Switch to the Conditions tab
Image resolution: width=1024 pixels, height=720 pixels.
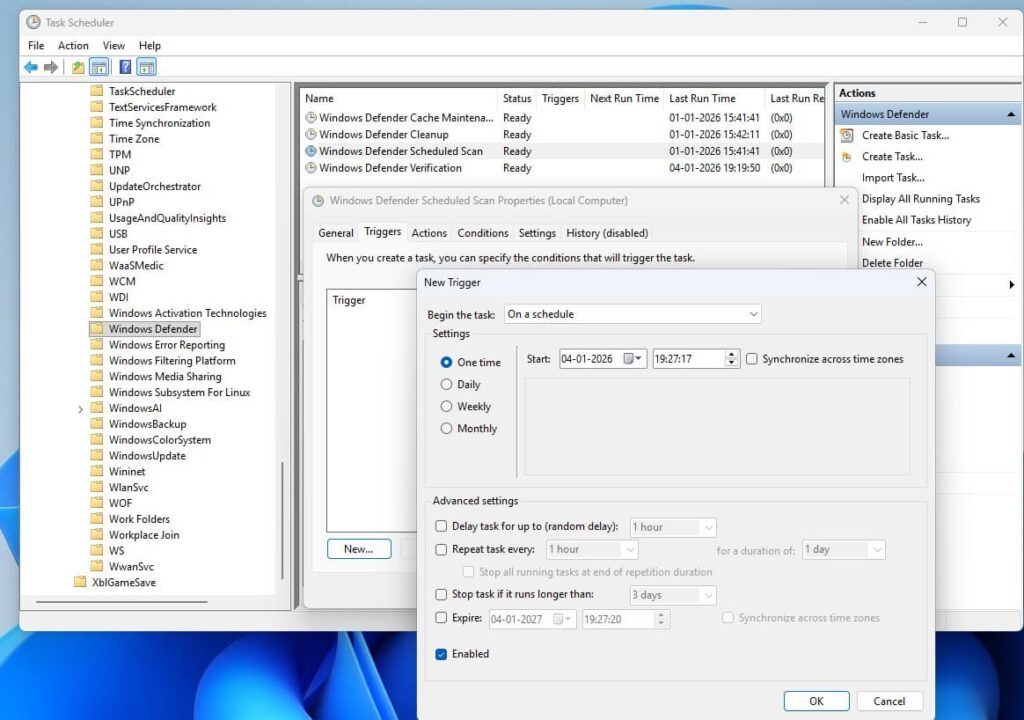pos(483,233)
